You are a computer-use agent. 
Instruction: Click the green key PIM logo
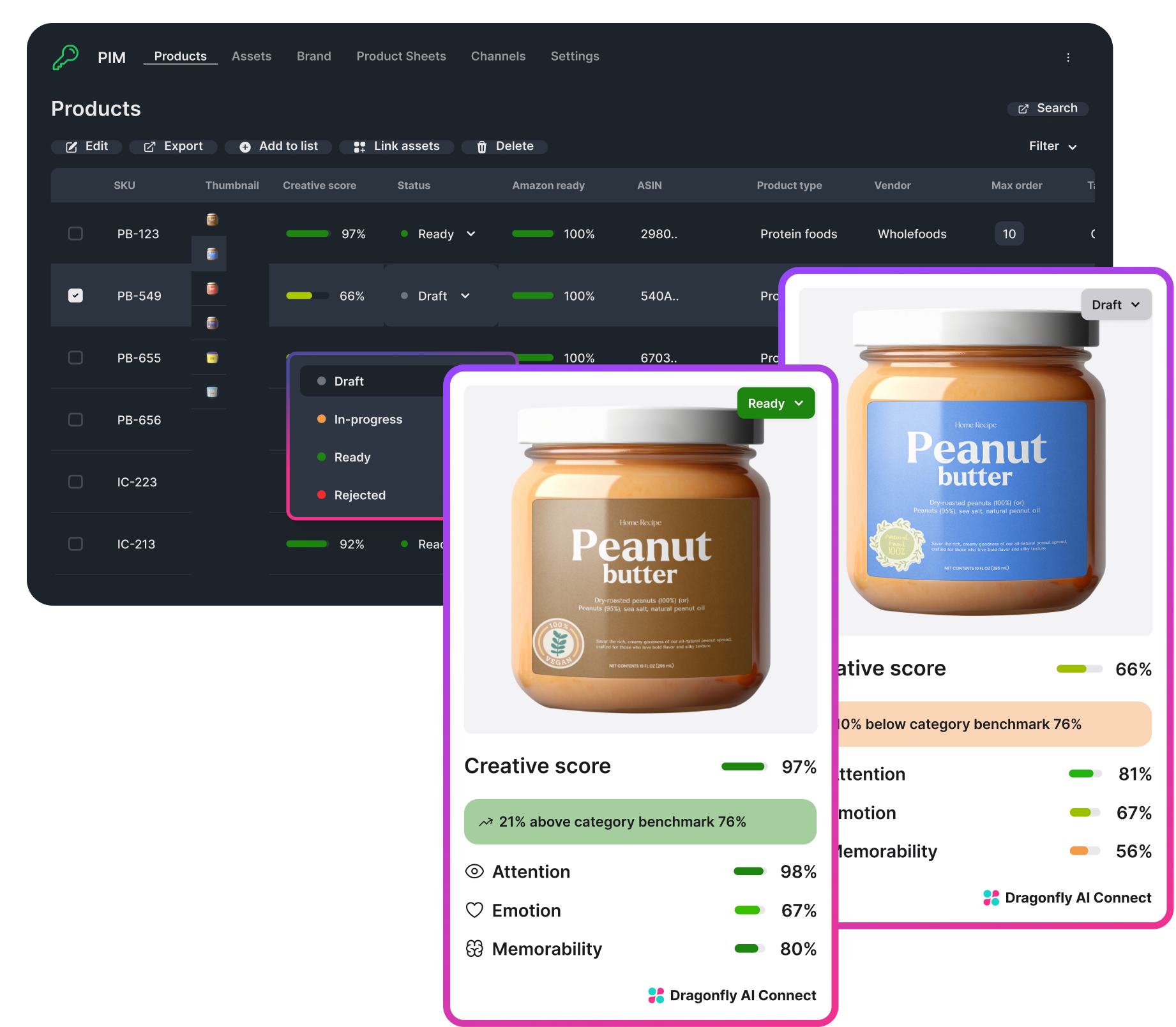tap(66, 57)
